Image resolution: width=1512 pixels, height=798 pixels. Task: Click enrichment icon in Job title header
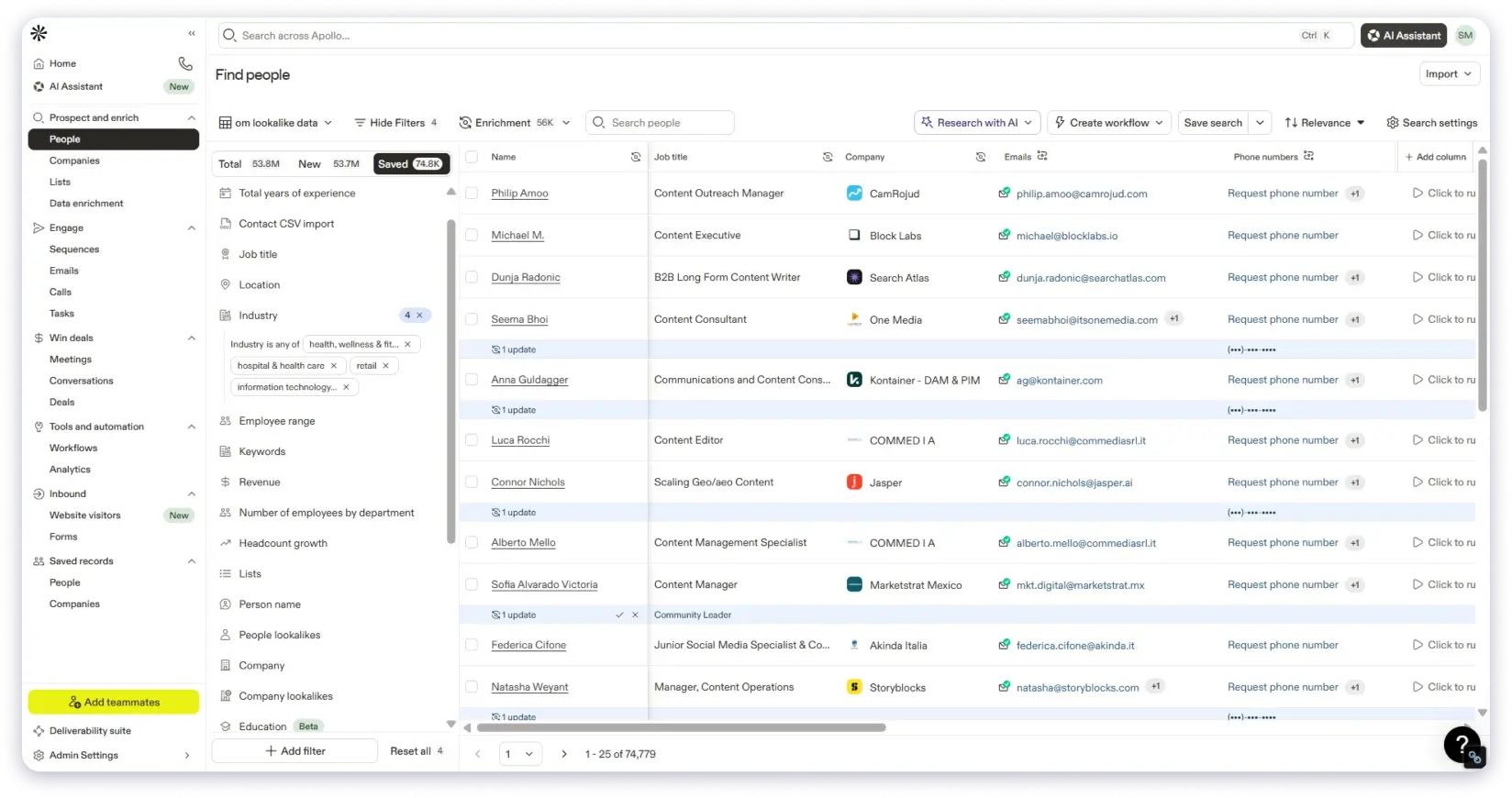(x=828, y=157)
